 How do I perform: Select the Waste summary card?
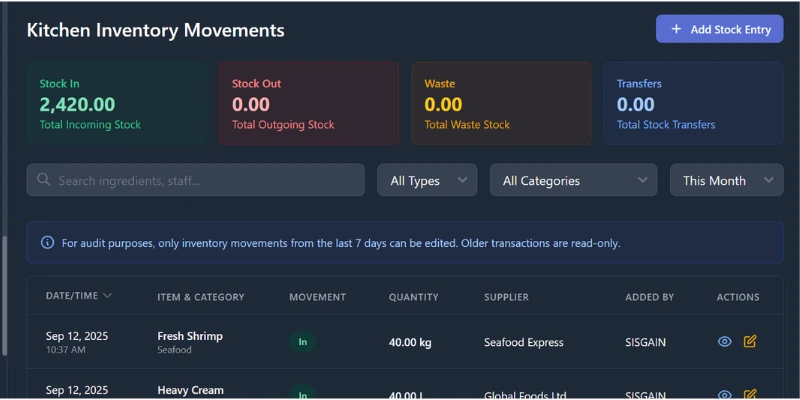pyautogui.click(x=501, y=104)
